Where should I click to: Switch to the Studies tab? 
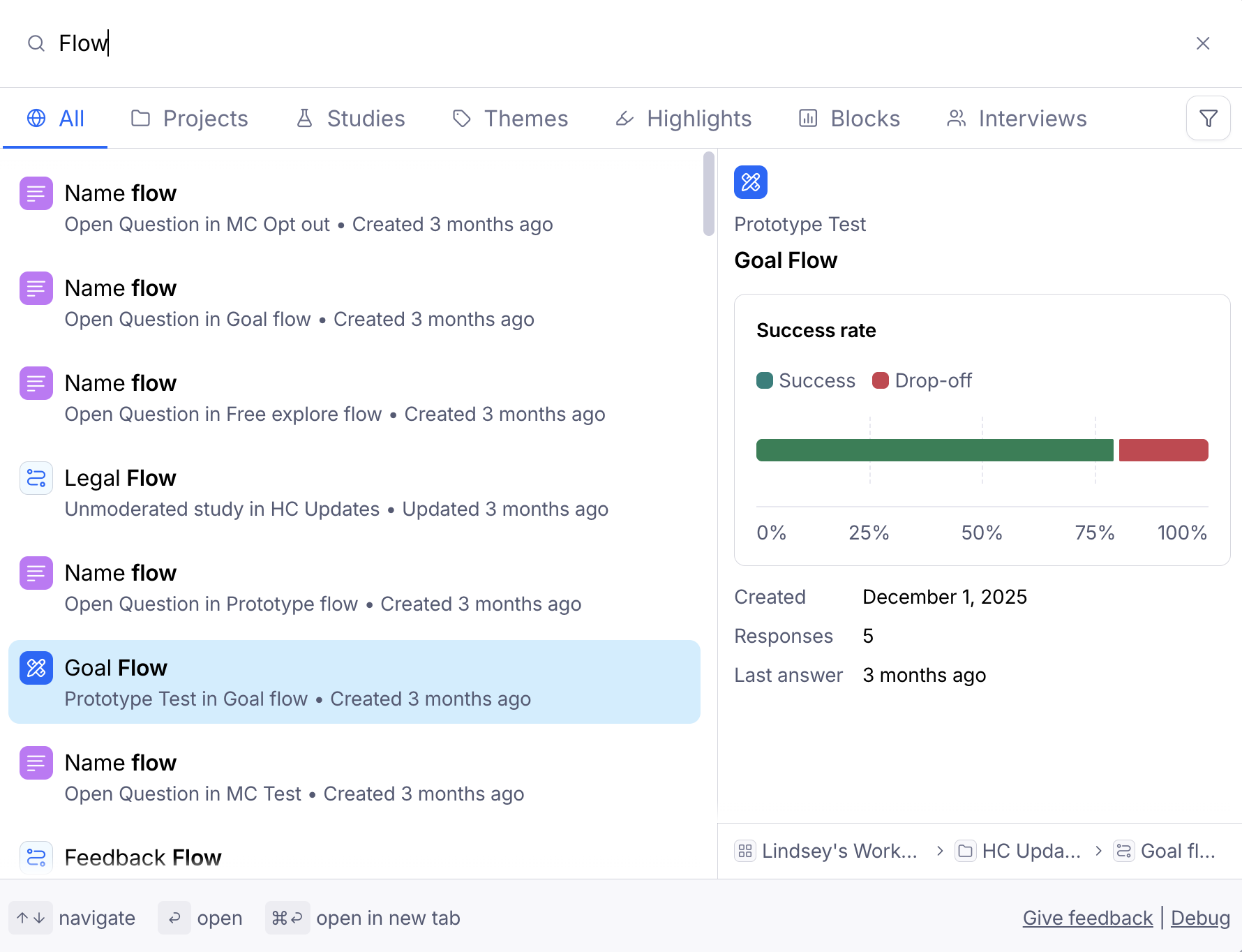[350, 119]
